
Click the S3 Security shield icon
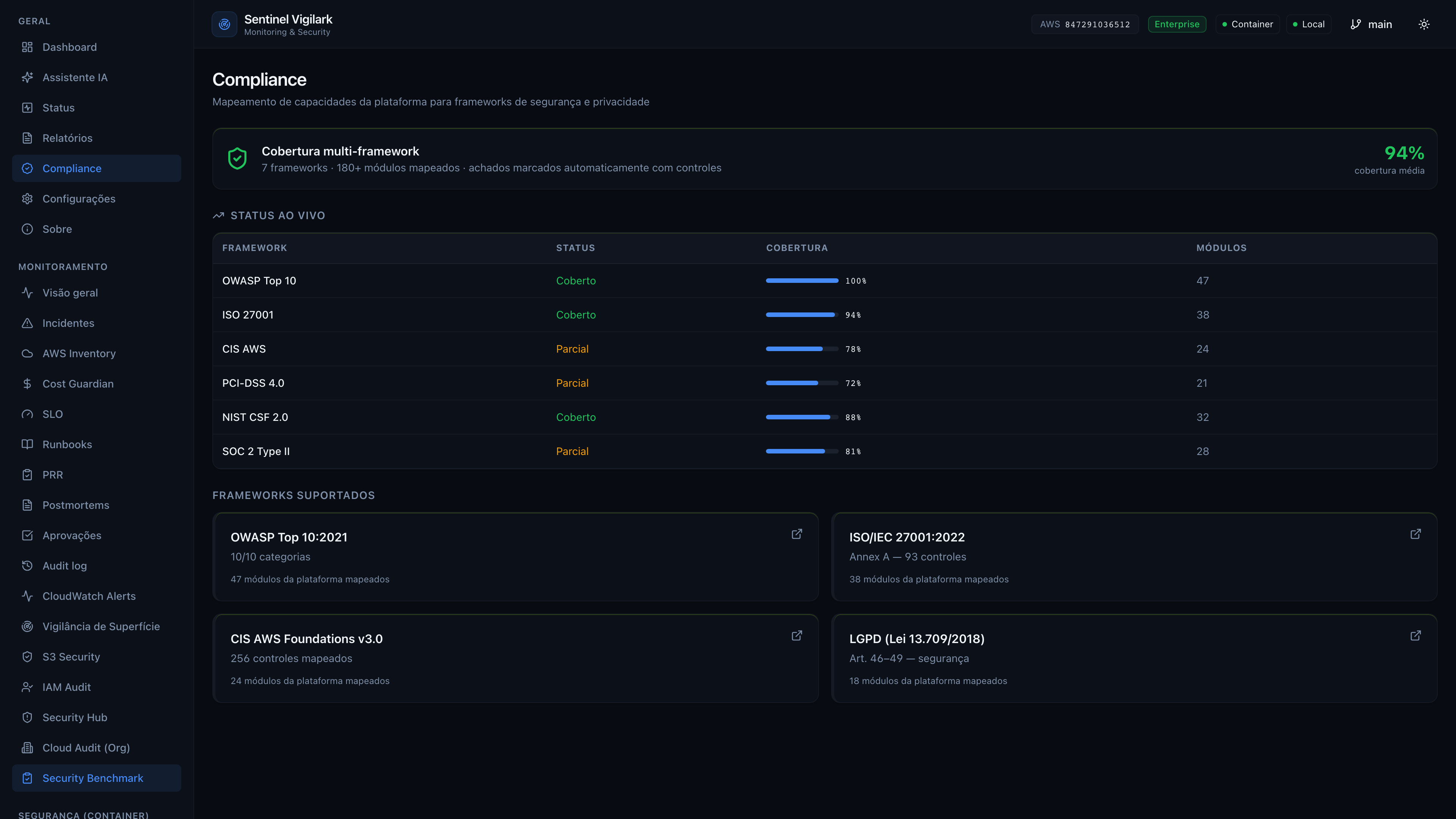pyautogui.click(x=27, y=657)
